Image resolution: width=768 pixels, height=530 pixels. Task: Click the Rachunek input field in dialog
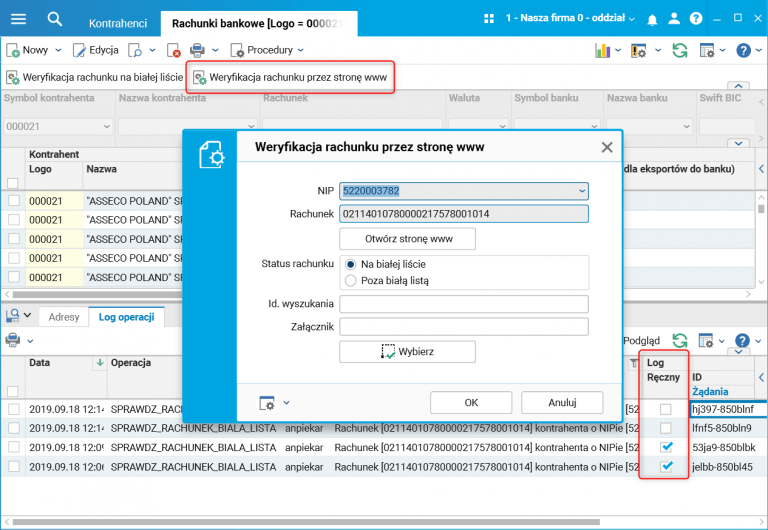tap(464, 214)
